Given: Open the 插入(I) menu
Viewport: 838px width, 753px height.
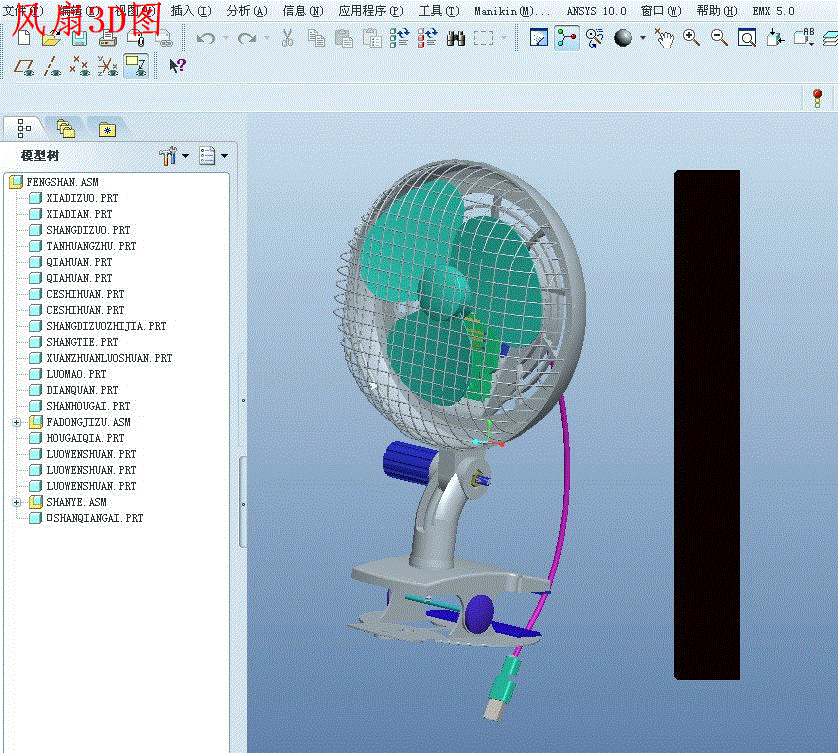Looking at the screenshot, I should pos(191,11).
